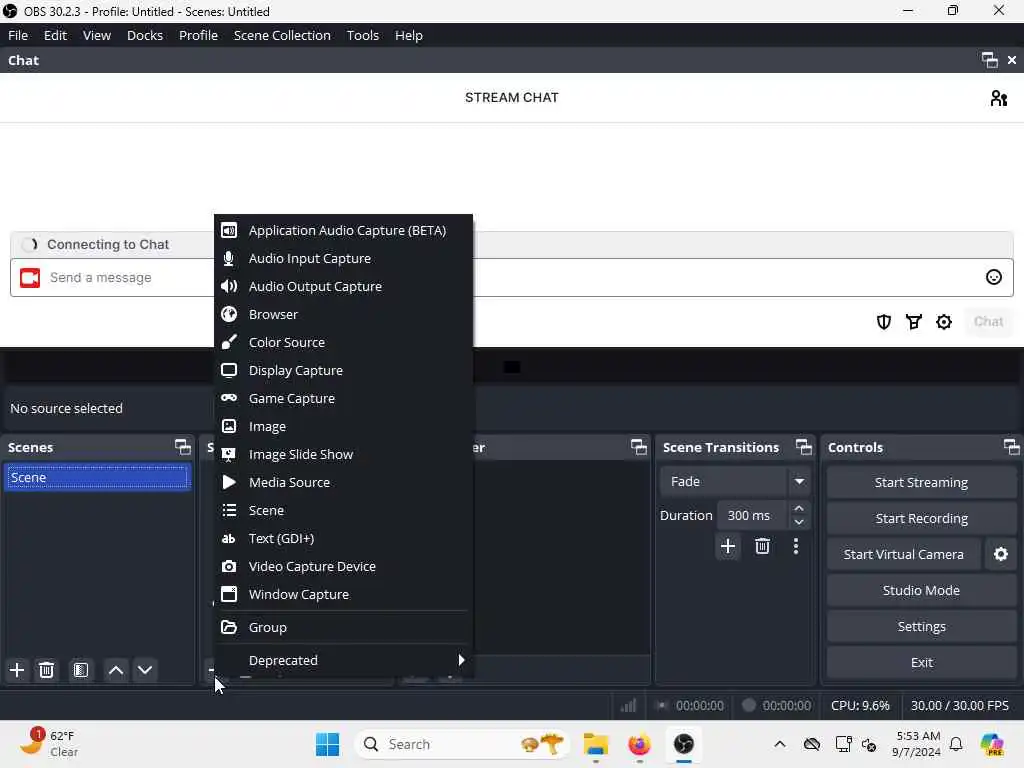Choose Scene as a source
The image size is (1024, 768).
pos(343,511)
